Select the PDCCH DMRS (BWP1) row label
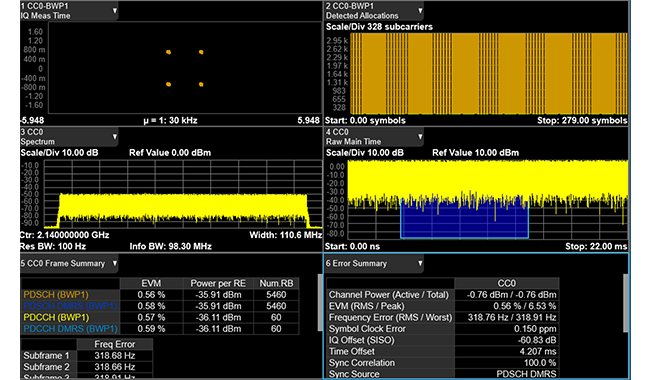Viewport: 650px width, 380px height. (70, 329)
